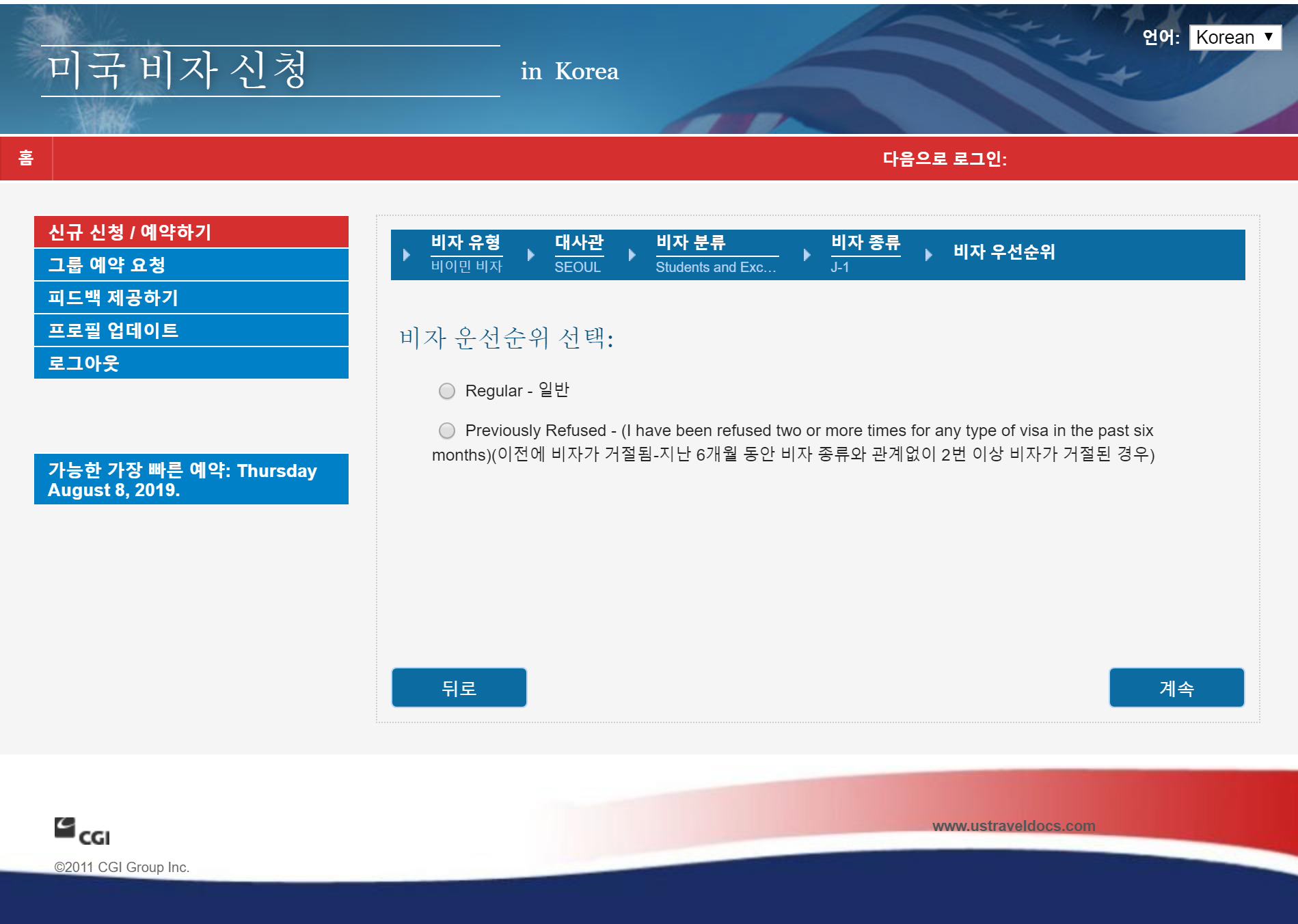This screenshot has width=1298, height=924.
Task: Open 그룹 예약 요청 in sidebar
Action: click(x=191, y=264)
